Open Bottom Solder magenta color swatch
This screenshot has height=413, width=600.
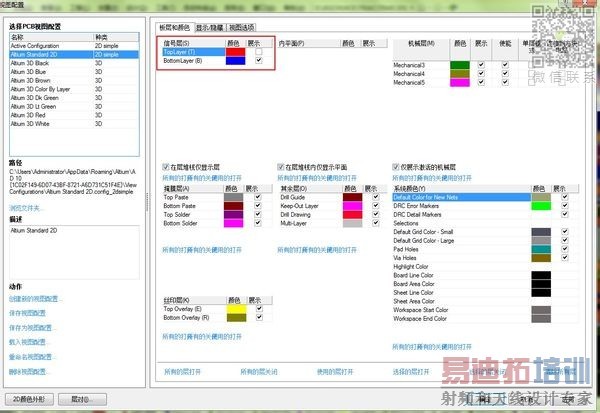[233, 223]
